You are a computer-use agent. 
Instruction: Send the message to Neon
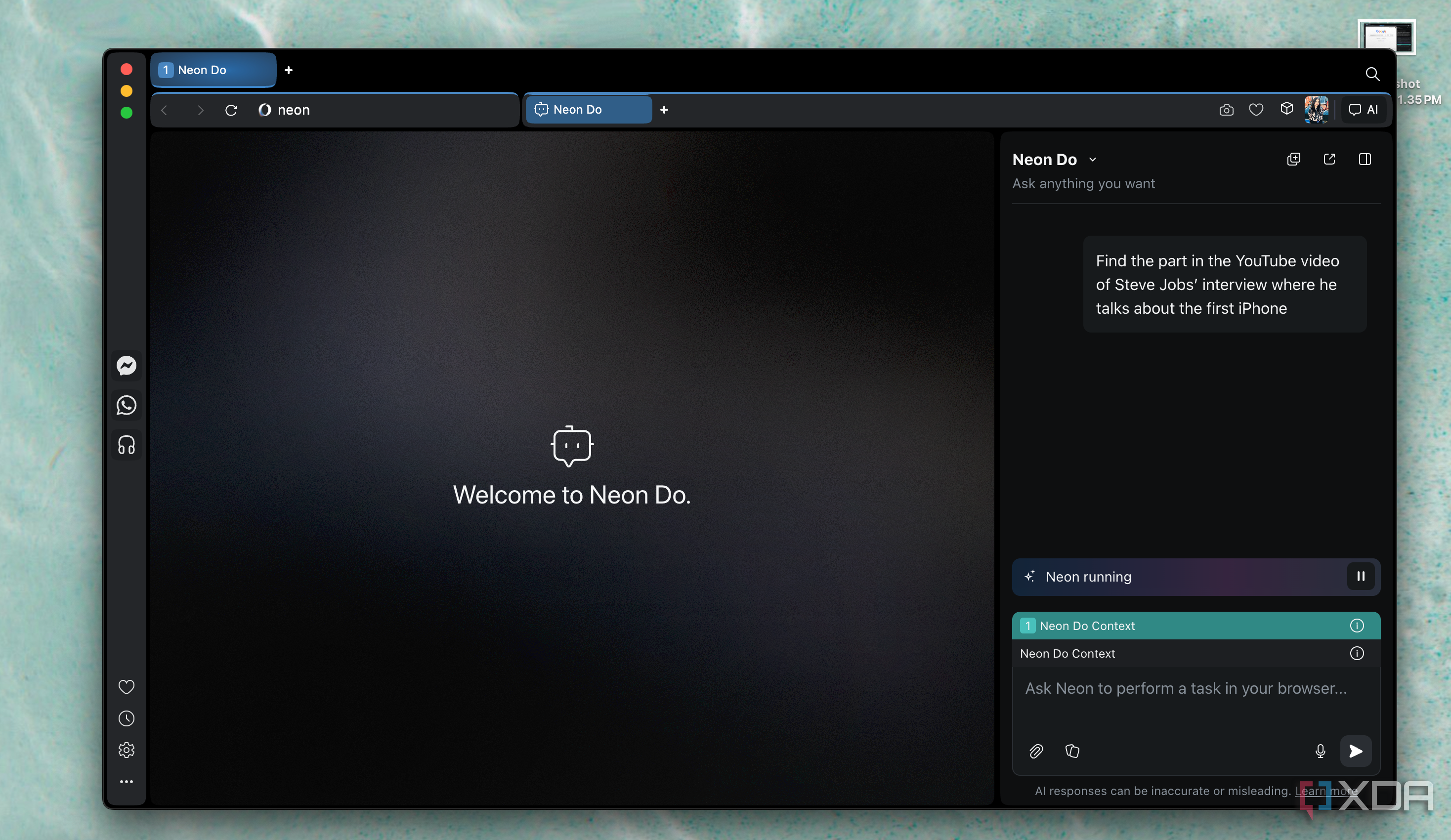click(x=1356, y=751)
